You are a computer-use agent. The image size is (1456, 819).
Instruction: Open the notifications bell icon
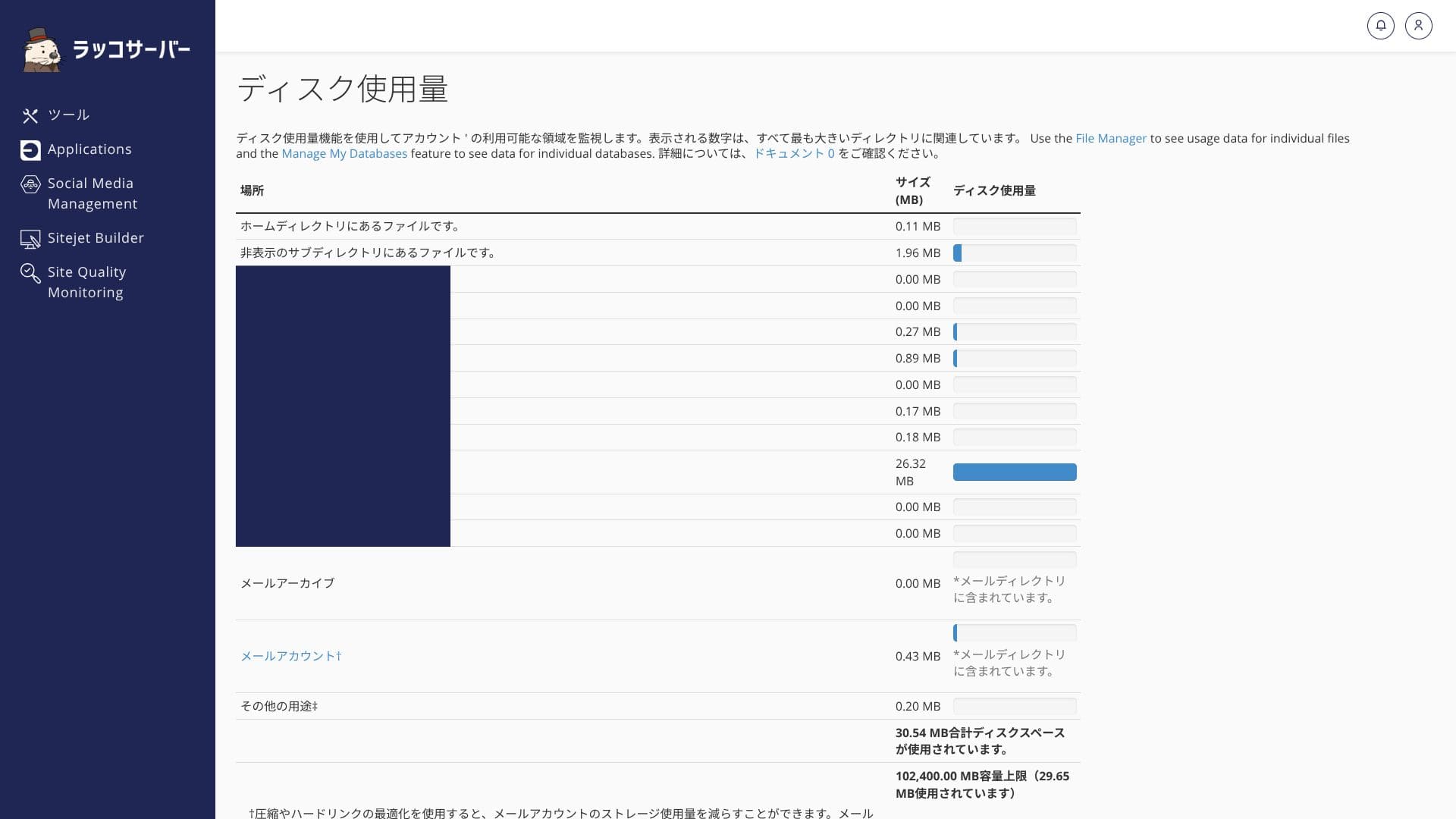(x=1380, y=26)
